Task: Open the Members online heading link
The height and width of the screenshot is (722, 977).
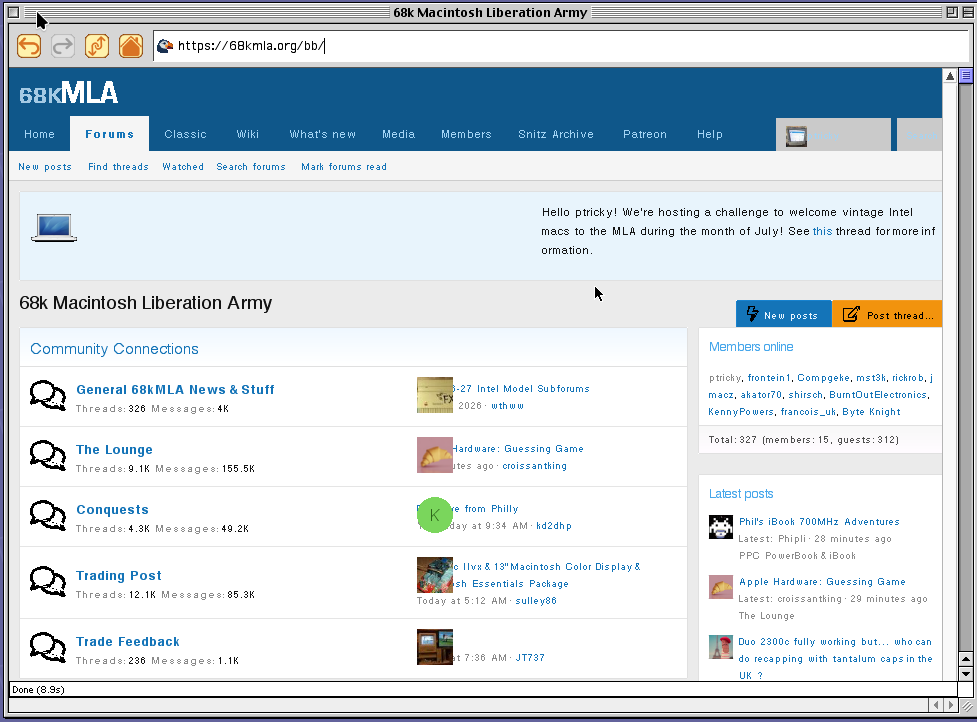Action: [x=751, y=347]
